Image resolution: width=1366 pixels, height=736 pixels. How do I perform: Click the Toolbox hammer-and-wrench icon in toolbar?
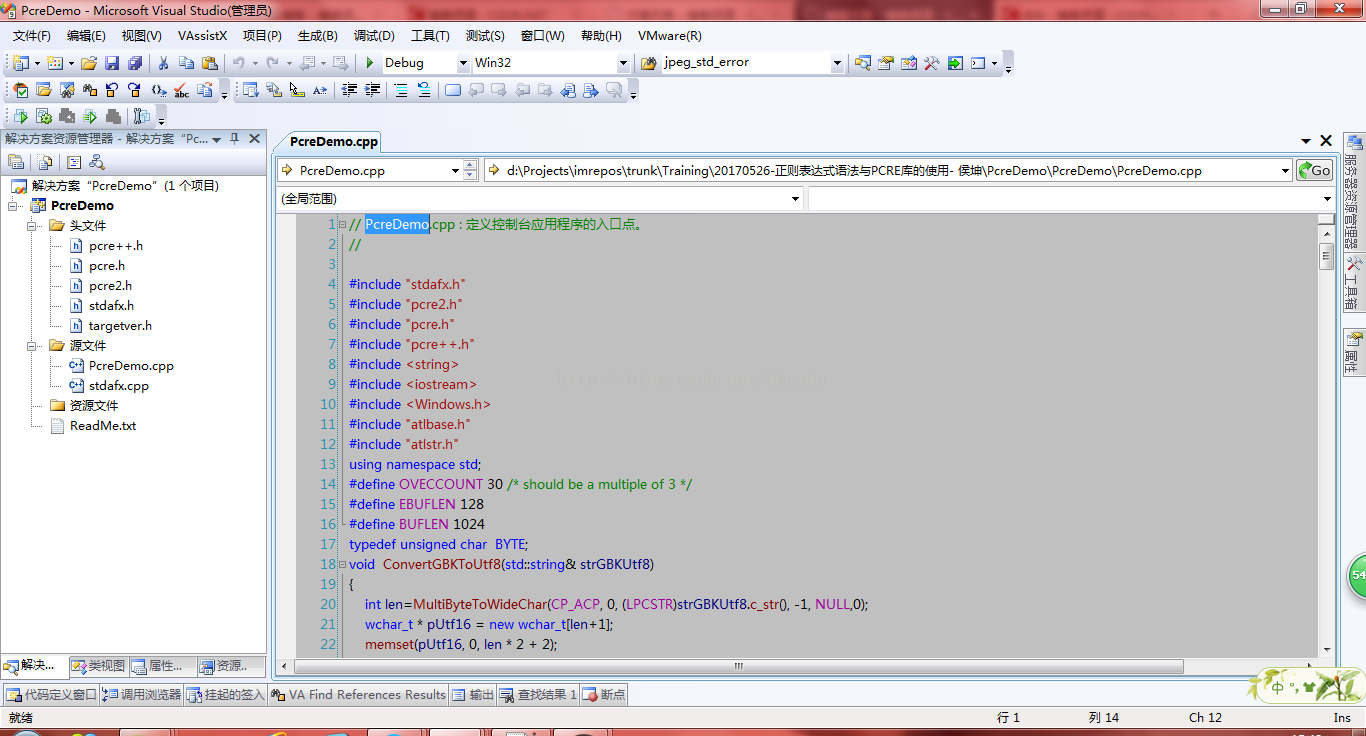tap(931, 63)
